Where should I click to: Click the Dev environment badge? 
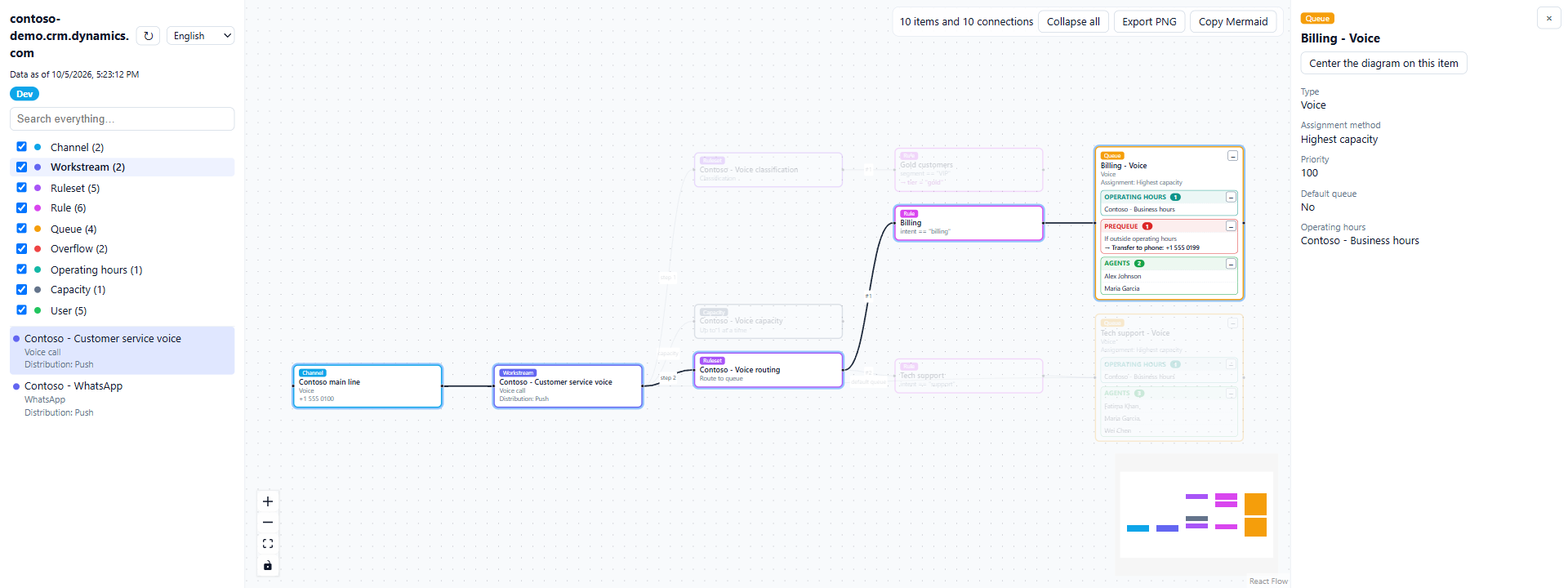(x=24, y=94)
